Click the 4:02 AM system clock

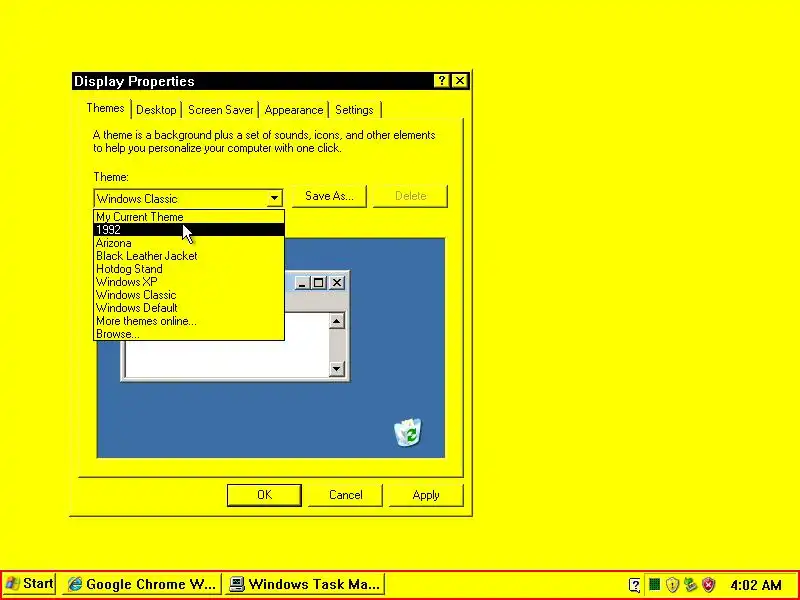756,585
